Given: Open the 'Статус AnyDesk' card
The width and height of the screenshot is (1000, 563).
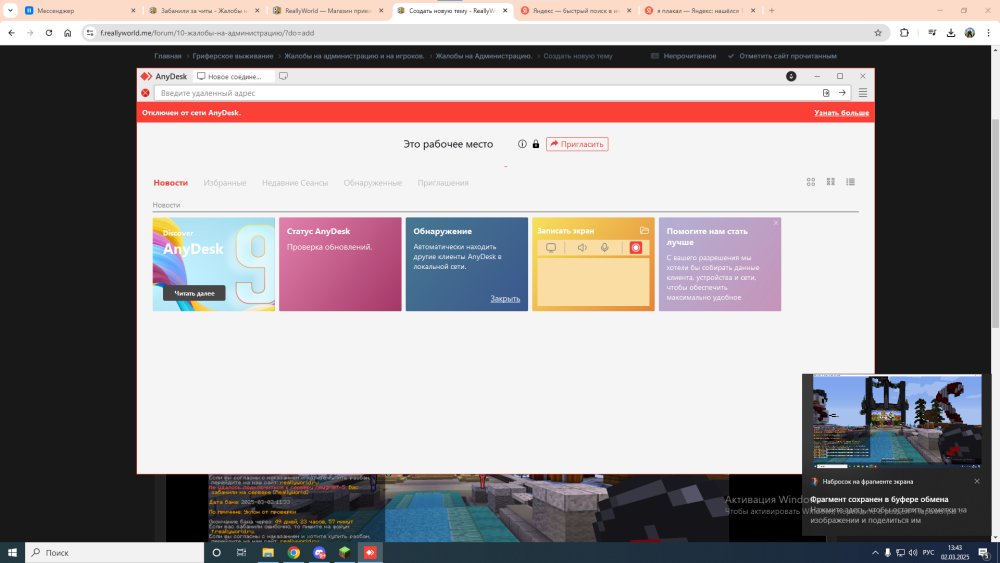Looking at the screenshot, I should pyautogui.click(x=340, y=264).
